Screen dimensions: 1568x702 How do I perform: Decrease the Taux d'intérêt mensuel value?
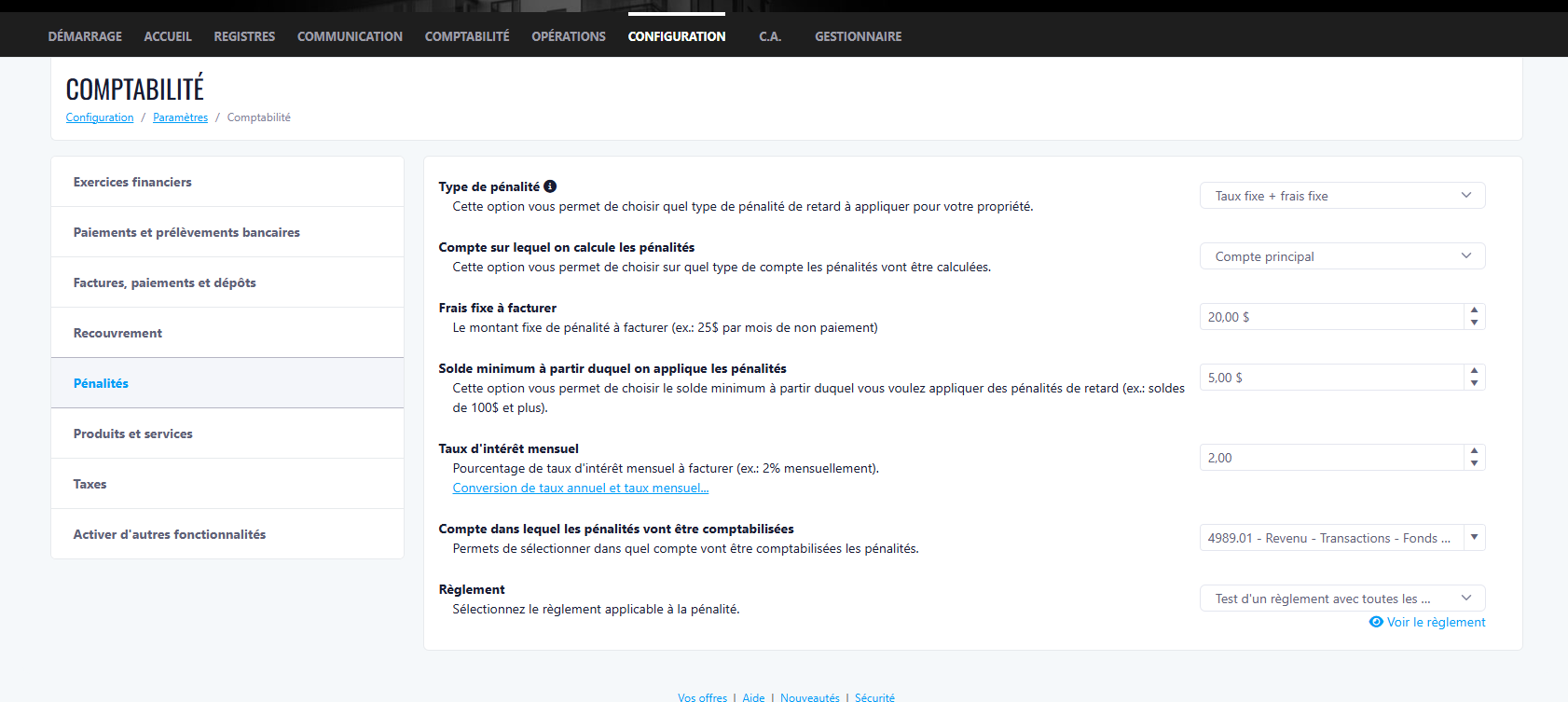coord(1474,463)
